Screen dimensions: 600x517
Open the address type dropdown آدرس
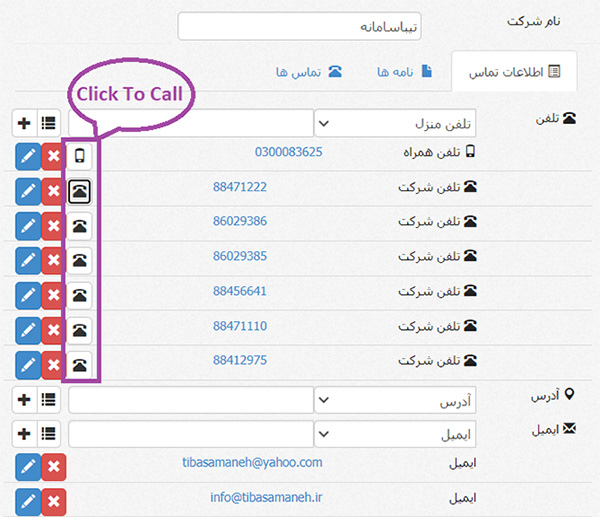tap(395, 400)
